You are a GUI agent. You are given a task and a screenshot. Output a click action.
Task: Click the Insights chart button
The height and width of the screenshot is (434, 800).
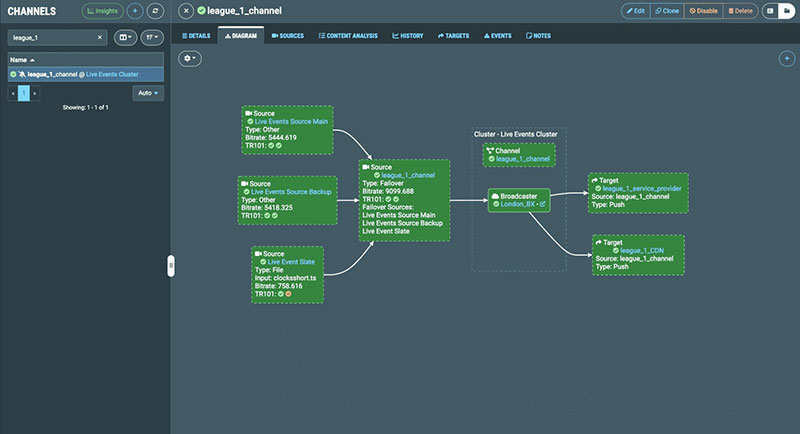pyautogui.click(x=103, y=11)
